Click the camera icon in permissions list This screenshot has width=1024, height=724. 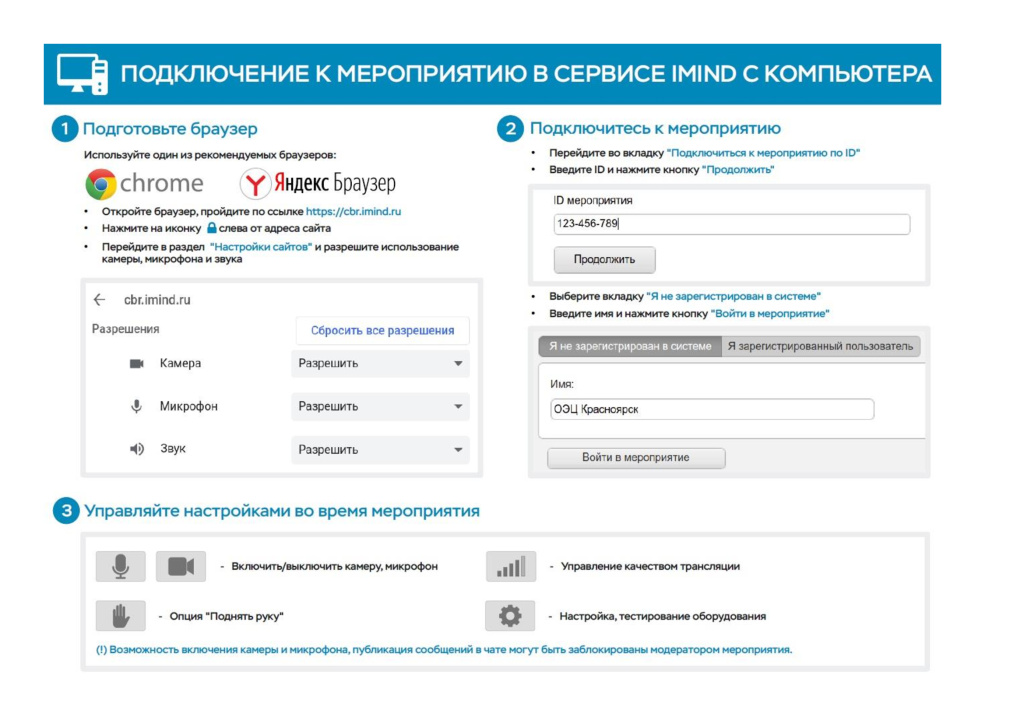pyautogui.click(x=136, y=364)
